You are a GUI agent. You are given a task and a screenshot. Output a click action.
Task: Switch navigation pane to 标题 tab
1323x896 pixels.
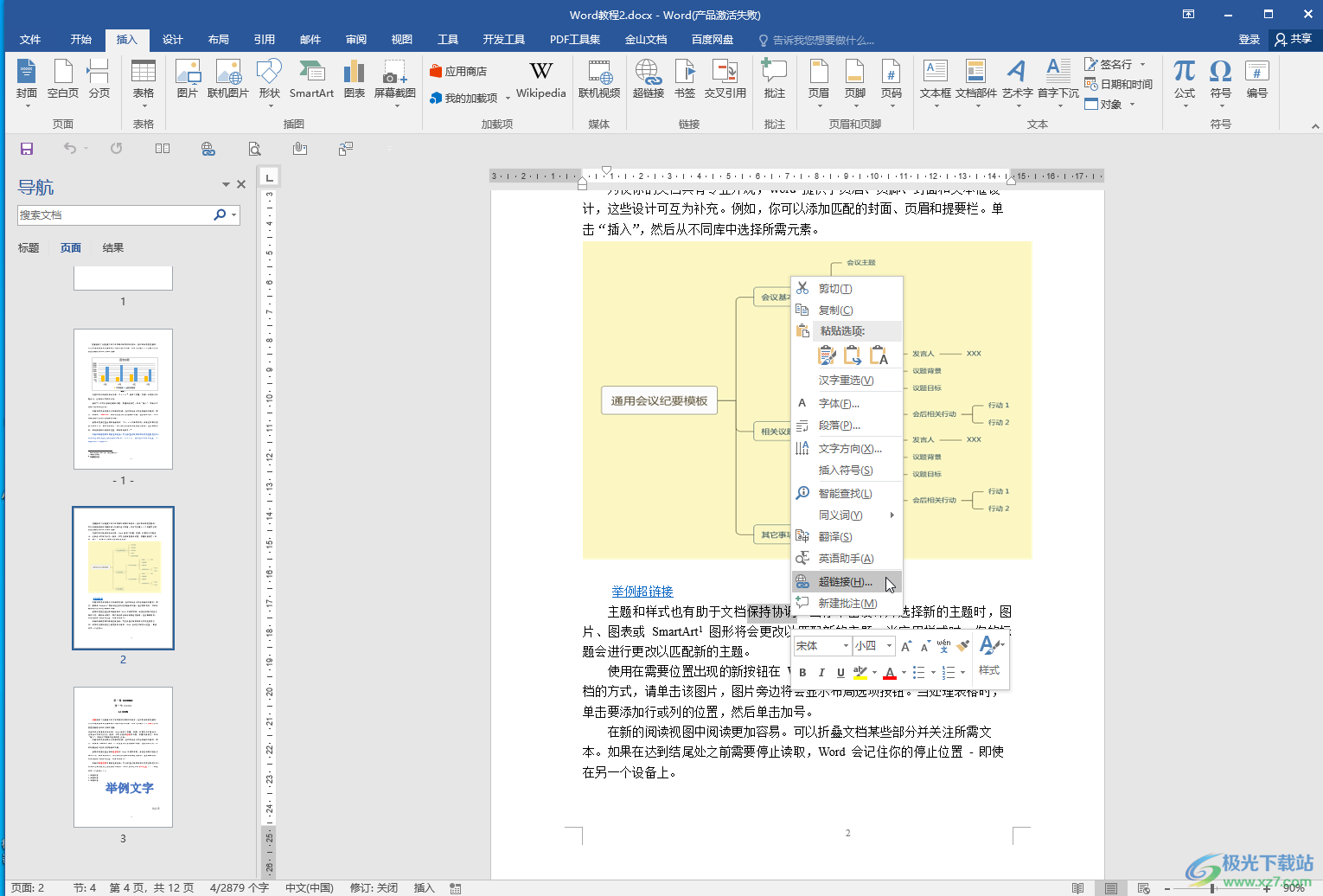click(x=29, y=248)
